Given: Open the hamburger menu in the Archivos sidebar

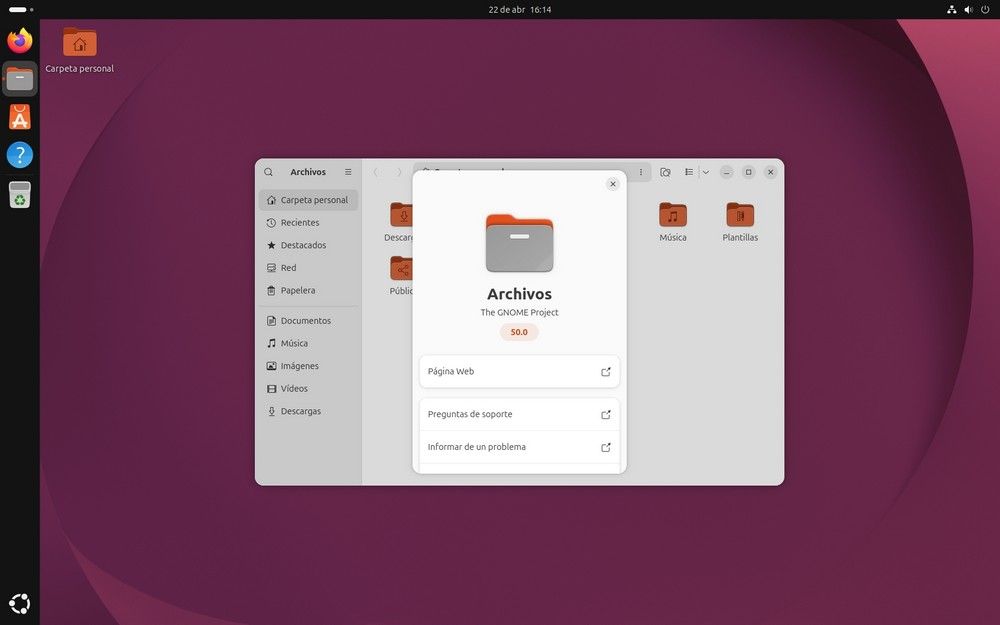Looking at the screenshot, I should tap(348, 172).
